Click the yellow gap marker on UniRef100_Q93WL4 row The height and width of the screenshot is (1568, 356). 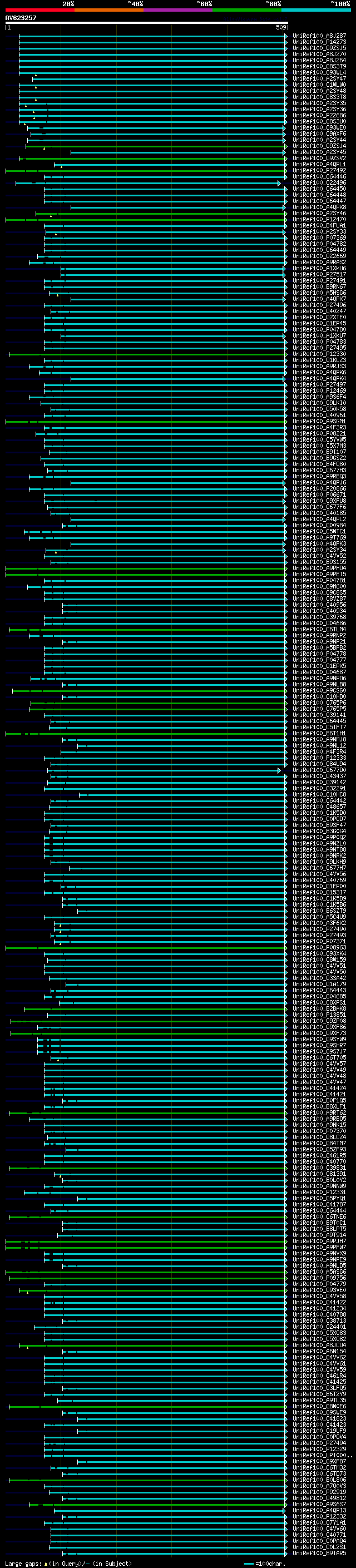tap(36, 75)
